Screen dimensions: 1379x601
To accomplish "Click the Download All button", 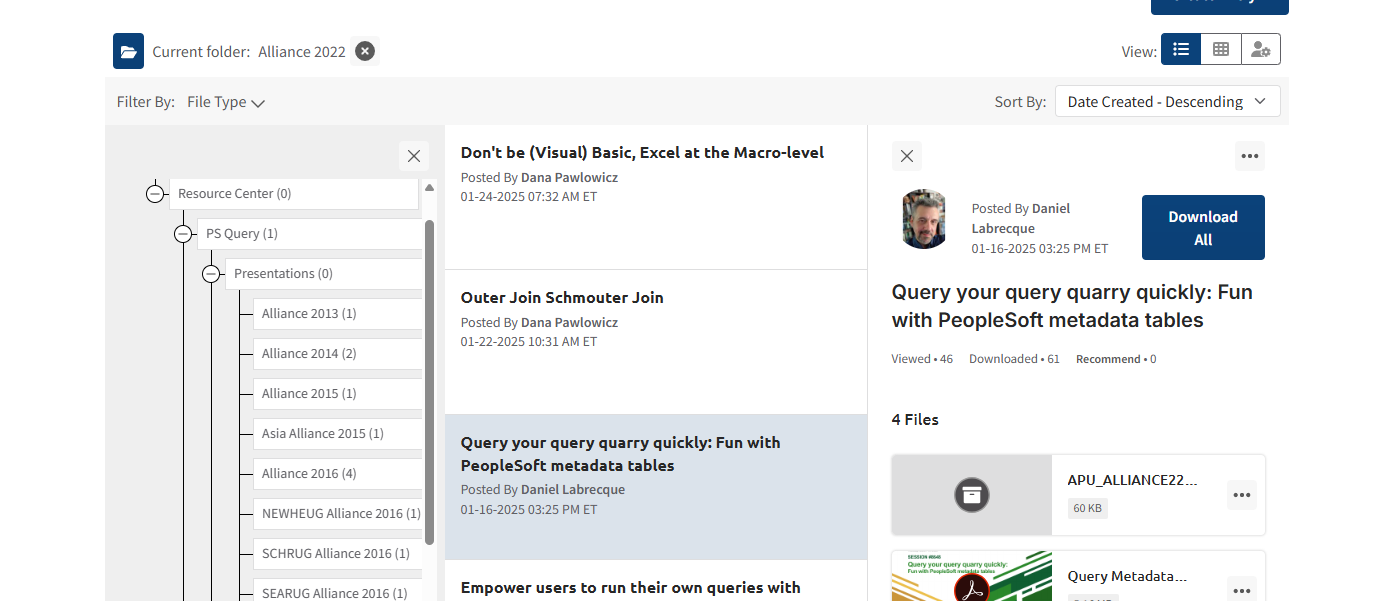I will 1203,228.
